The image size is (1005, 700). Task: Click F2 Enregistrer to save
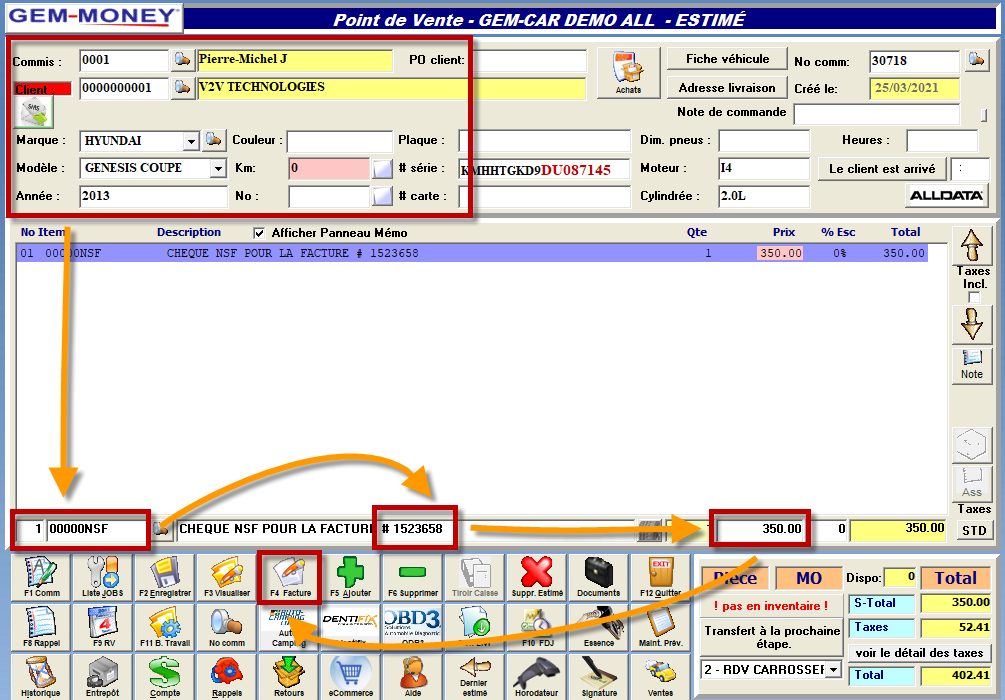tap(165, 578)
